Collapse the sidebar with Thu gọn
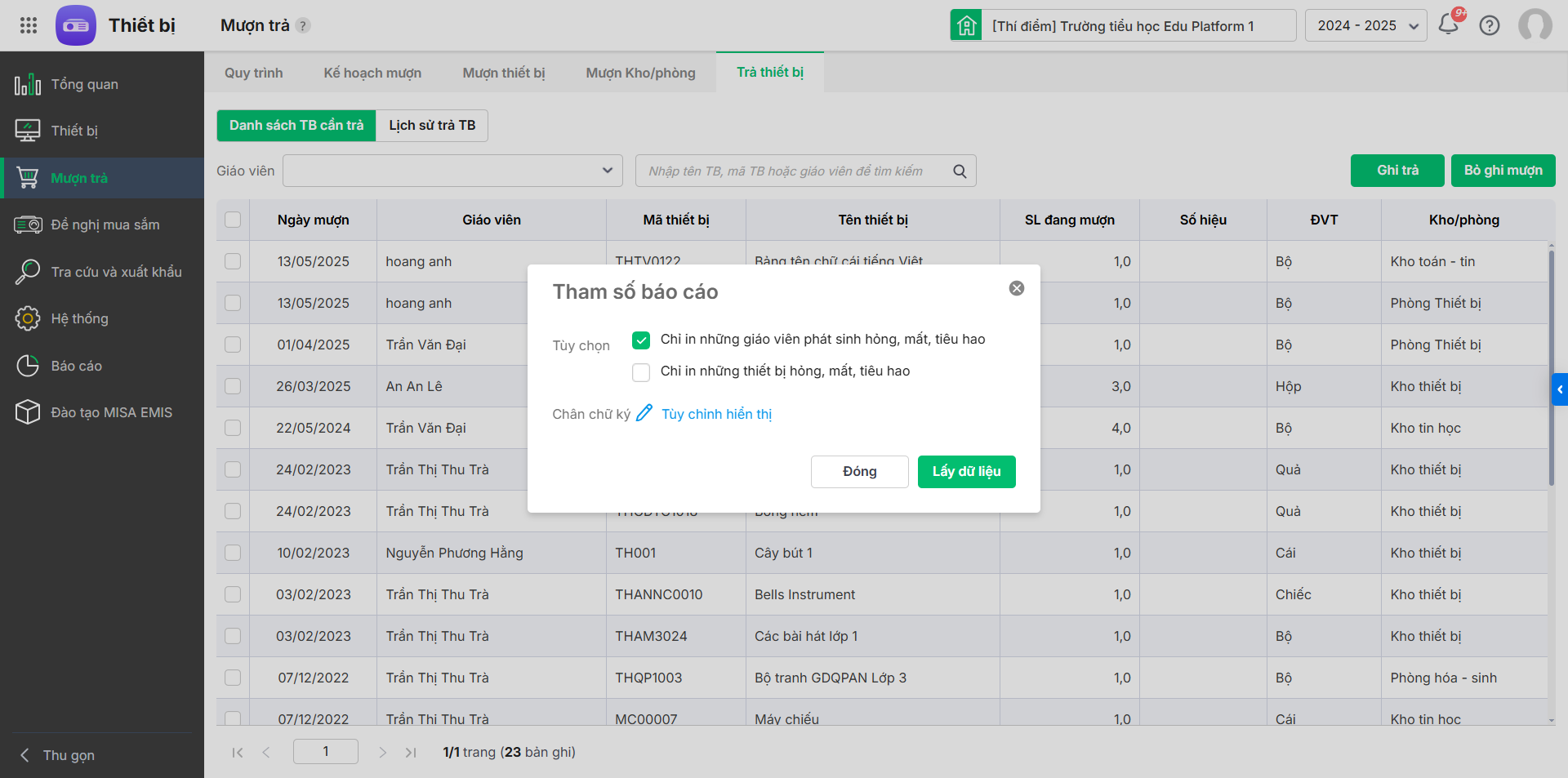1568x778 pixels. pyautogui.click(x=69, y=755)
